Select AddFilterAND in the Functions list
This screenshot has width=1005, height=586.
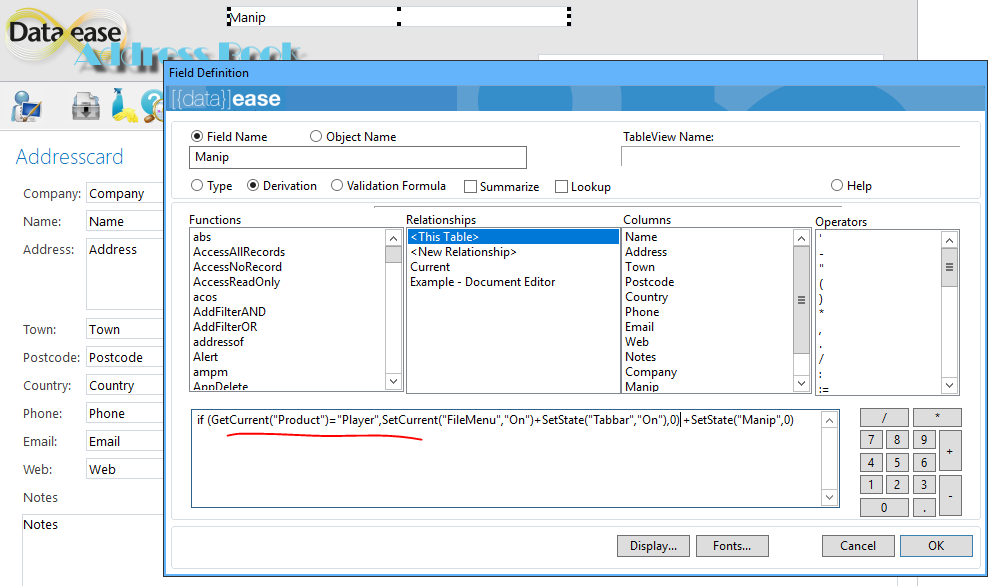[229, 312]
